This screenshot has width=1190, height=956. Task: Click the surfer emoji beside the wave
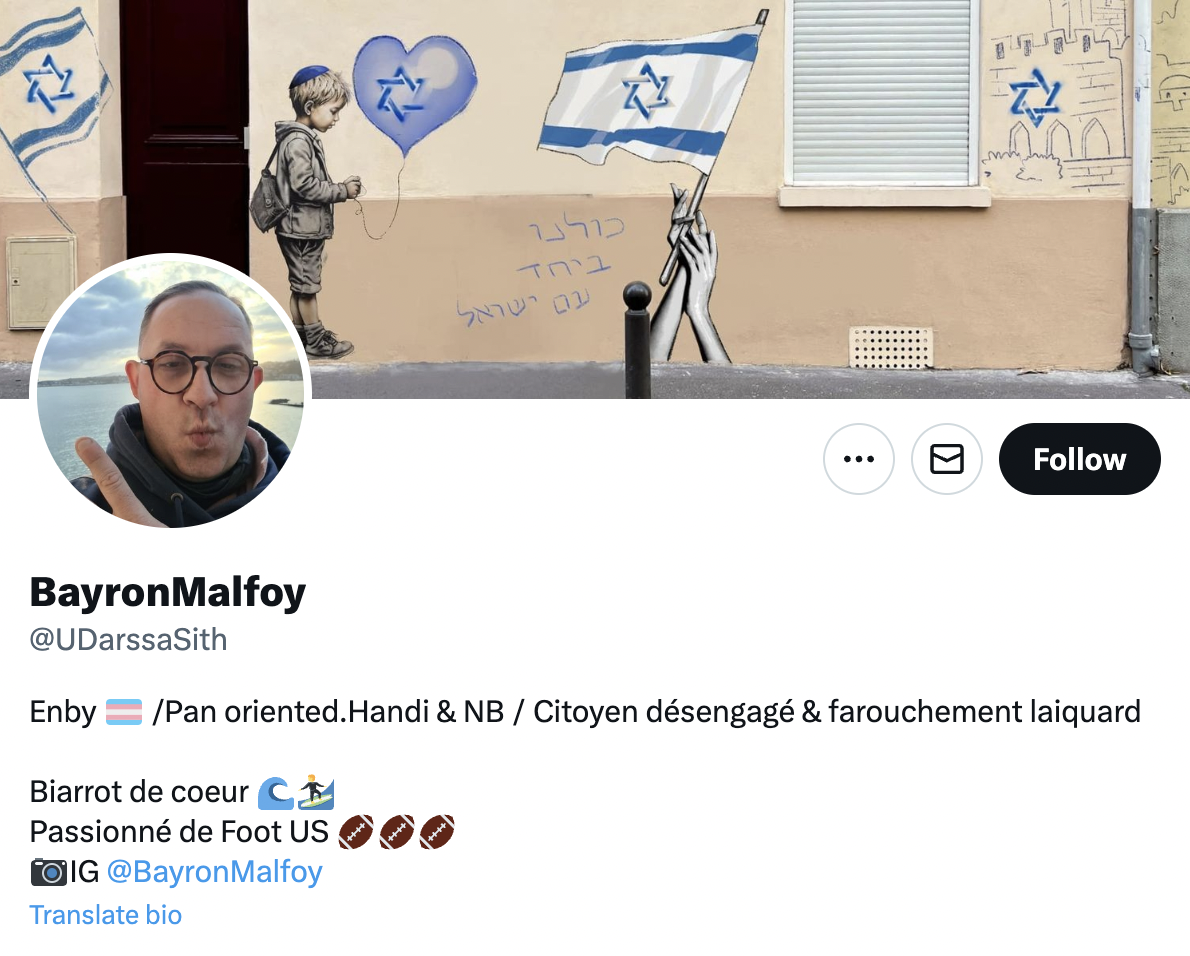tap(316, 793)
